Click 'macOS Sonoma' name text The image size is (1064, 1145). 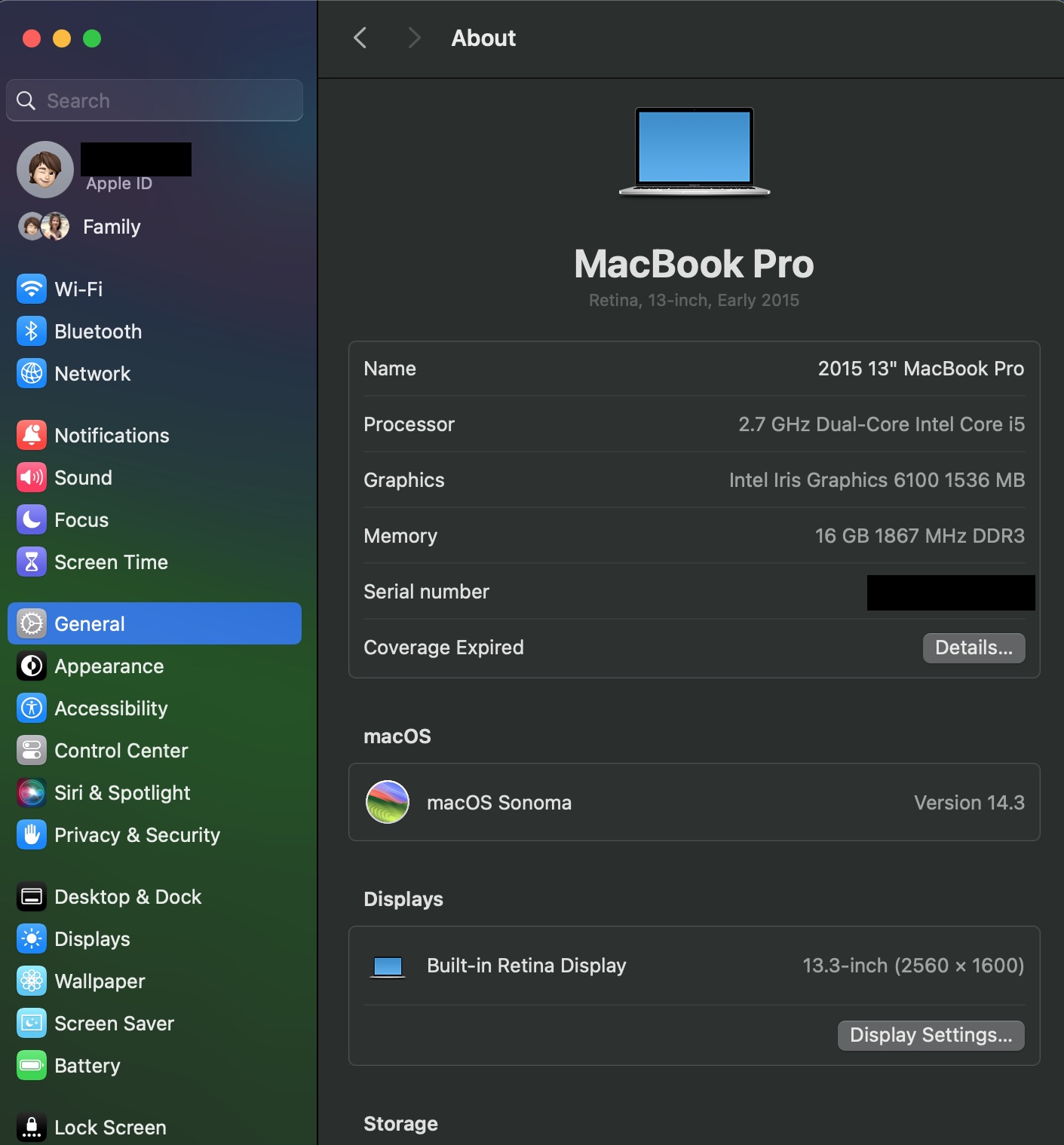coord(499,803)
